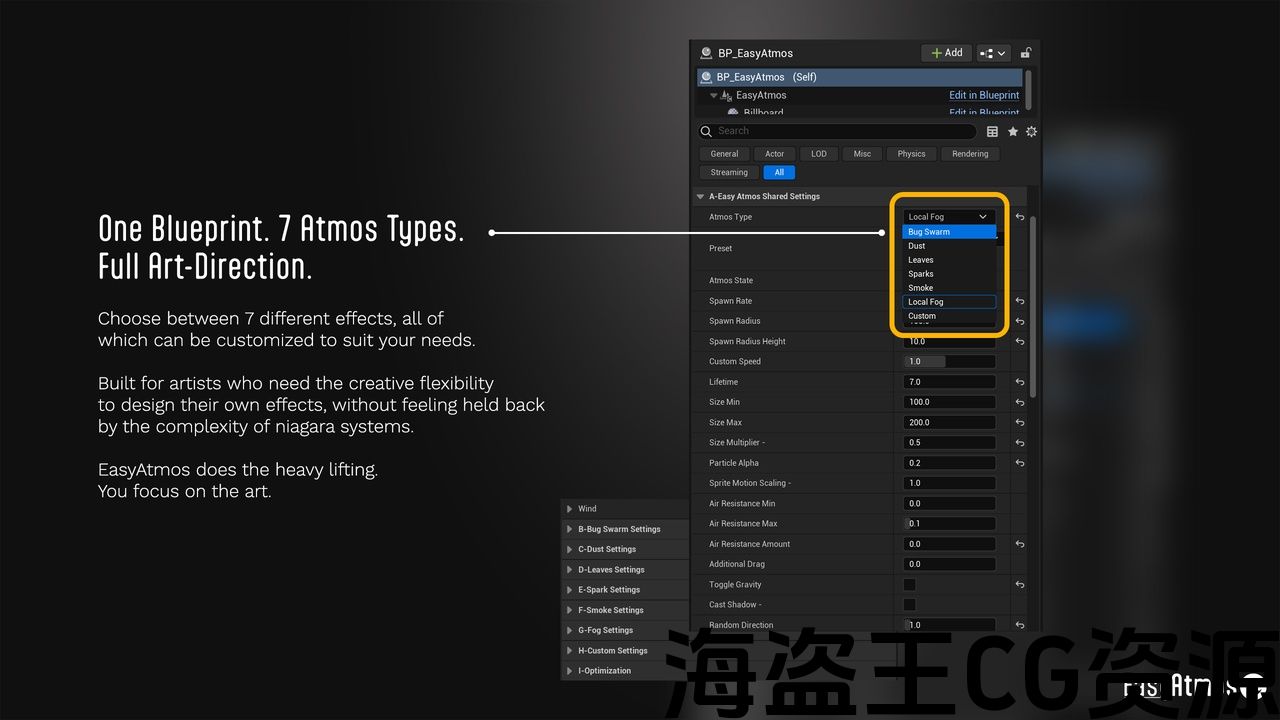Click the Blueprint hierarchy icon next to Add

pos(993,53)
